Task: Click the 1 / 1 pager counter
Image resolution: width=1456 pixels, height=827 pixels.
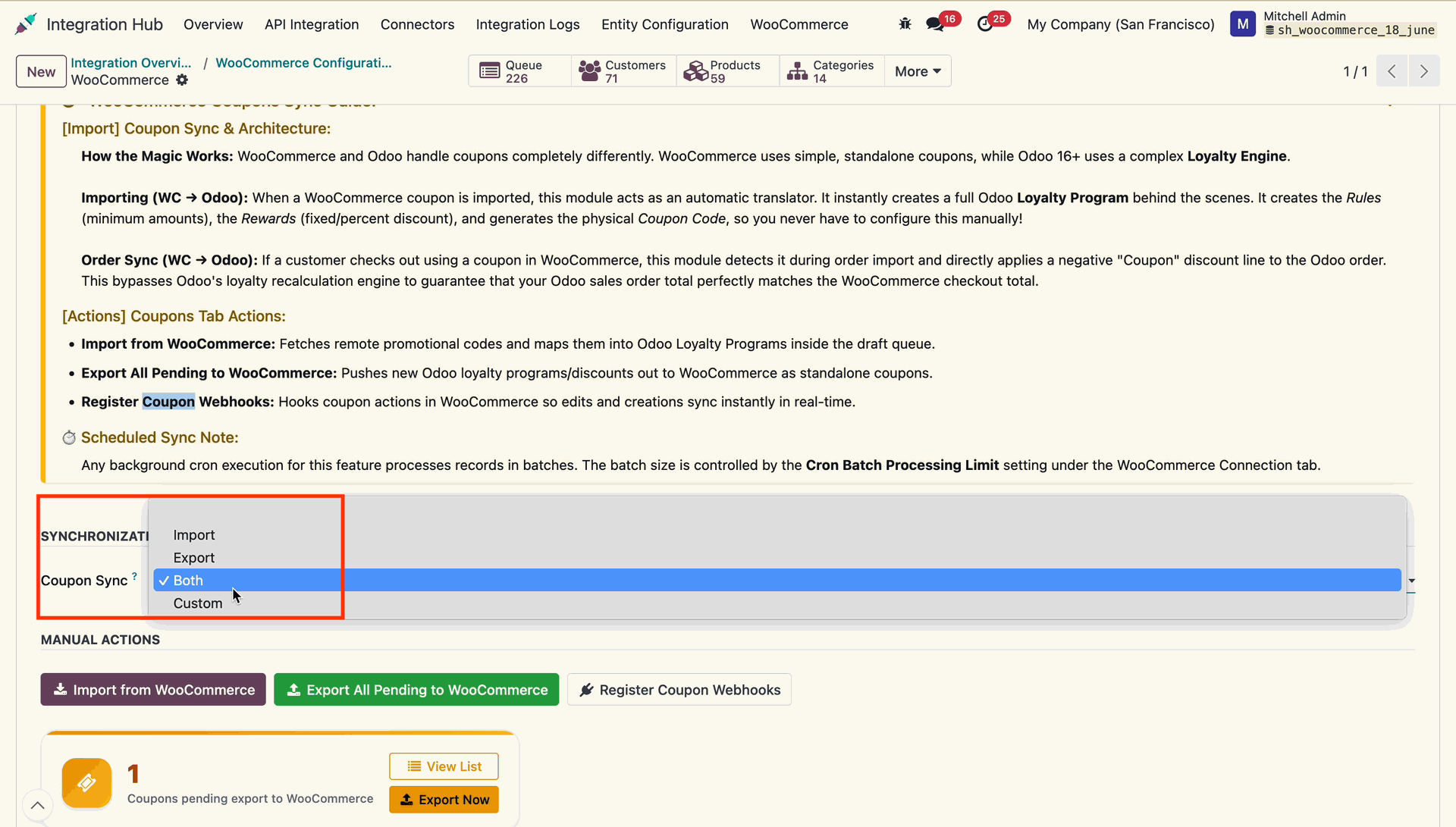Action: (1355, 71)
